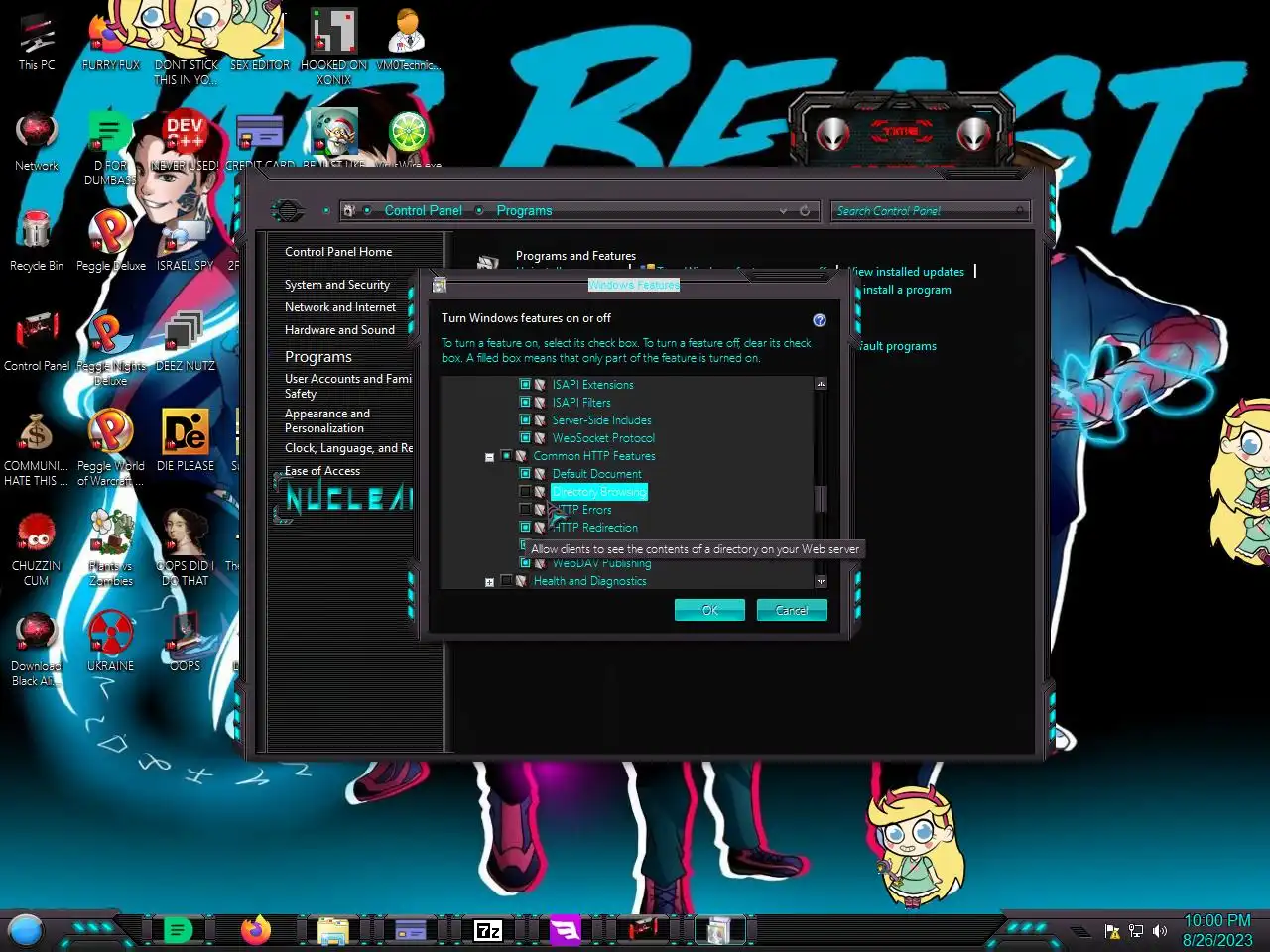Click the features list scroll-up arrow
Screen dimensions: 1270x952
coord(821,384)
